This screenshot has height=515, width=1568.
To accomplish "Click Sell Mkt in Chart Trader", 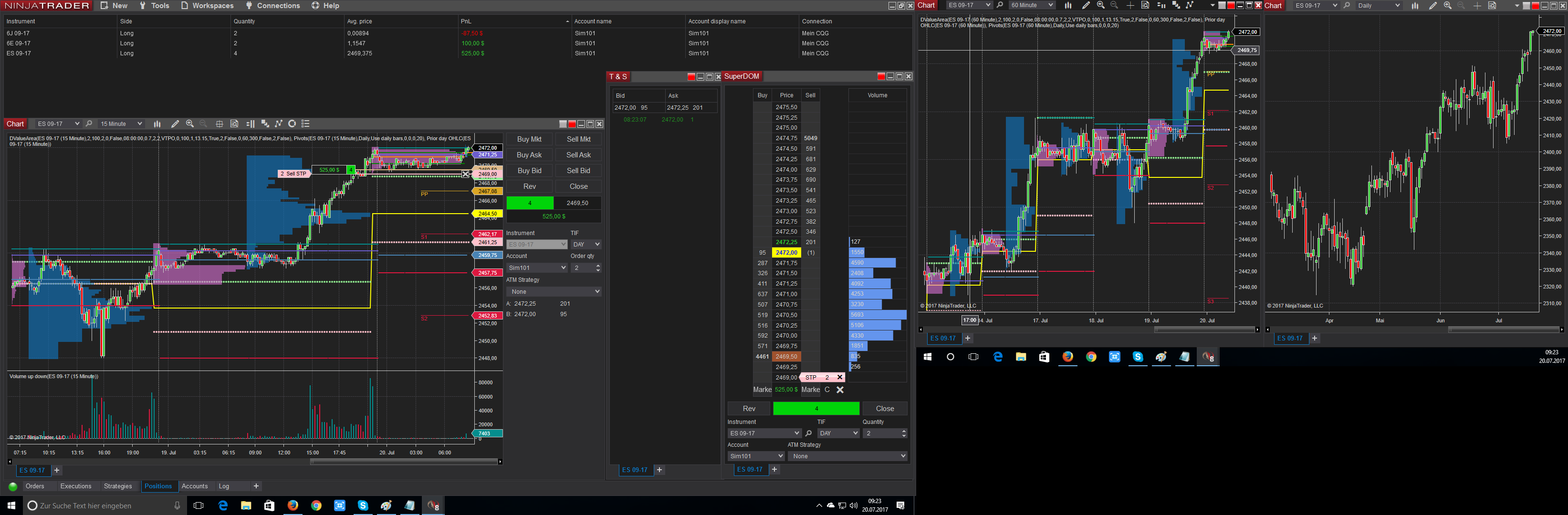I will (579, 139).
